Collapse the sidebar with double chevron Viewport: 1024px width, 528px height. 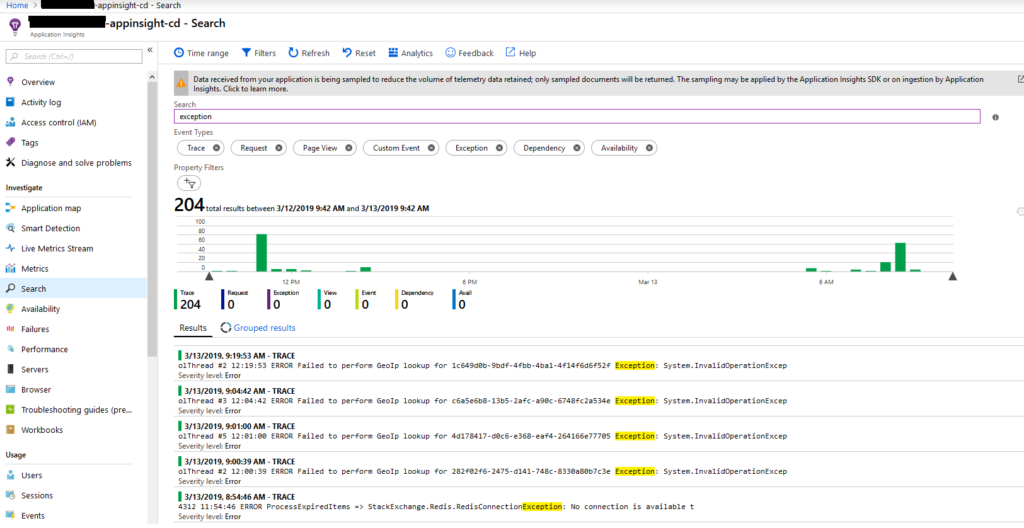pyautogui.click(x=150, y=50)
